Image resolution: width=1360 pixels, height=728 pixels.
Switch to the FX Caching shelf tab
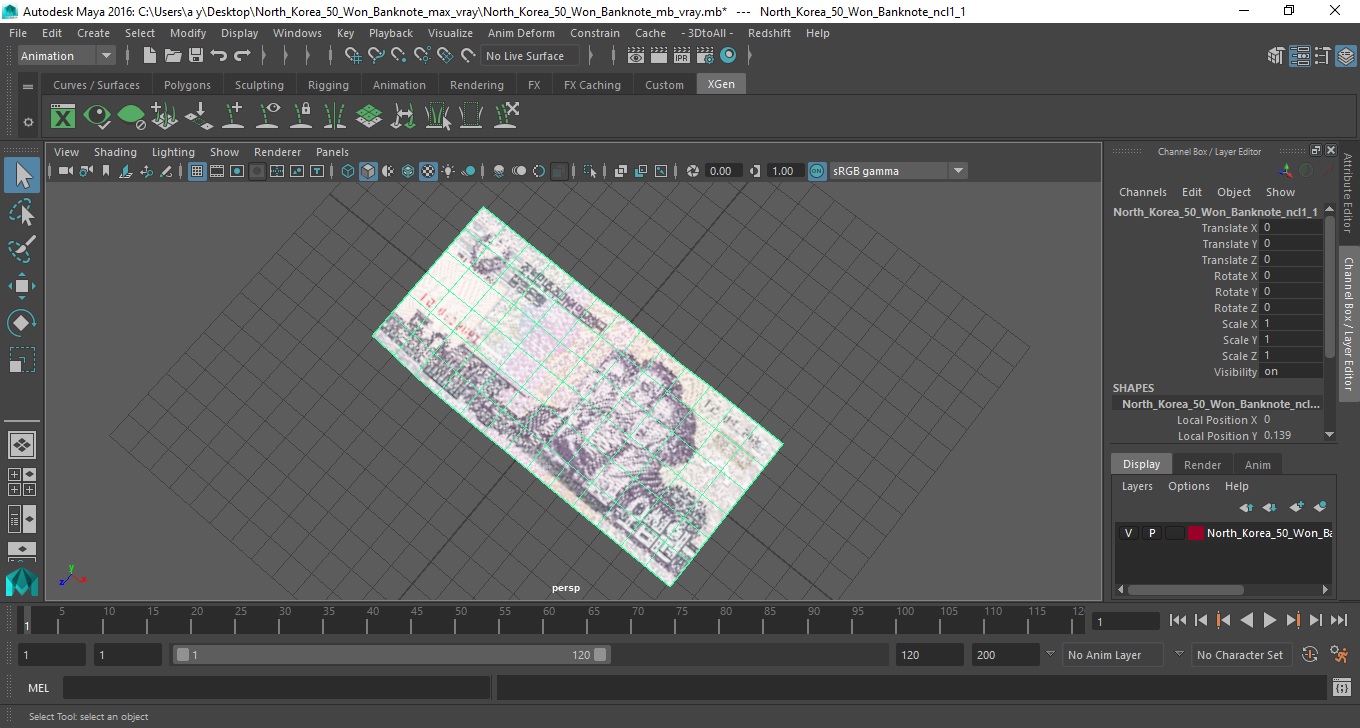pyautogui.click(x=592, y=85)
